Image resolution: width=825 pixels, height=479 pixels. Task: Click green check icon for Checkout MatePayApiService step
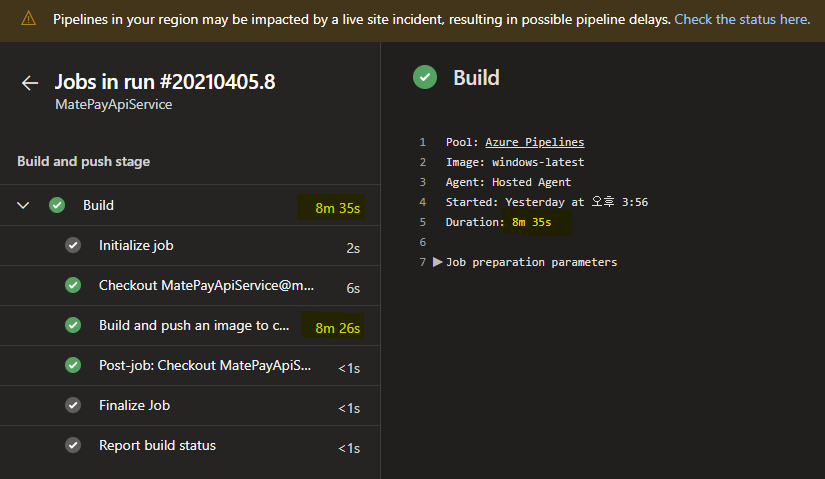click(73, 285)
